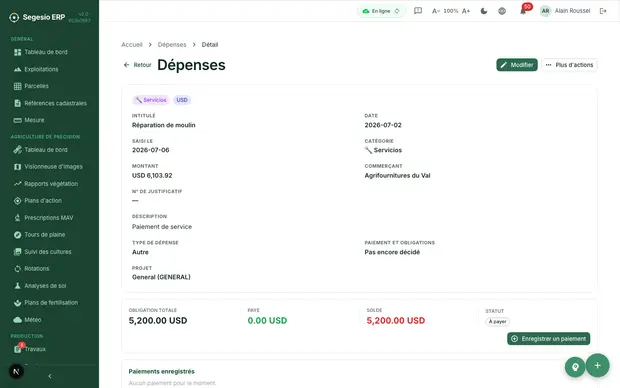This screenshot has width=620, height=388.
Task: Click the Servicios category tag
Action: pyautogui.click(x=151, y=100)
